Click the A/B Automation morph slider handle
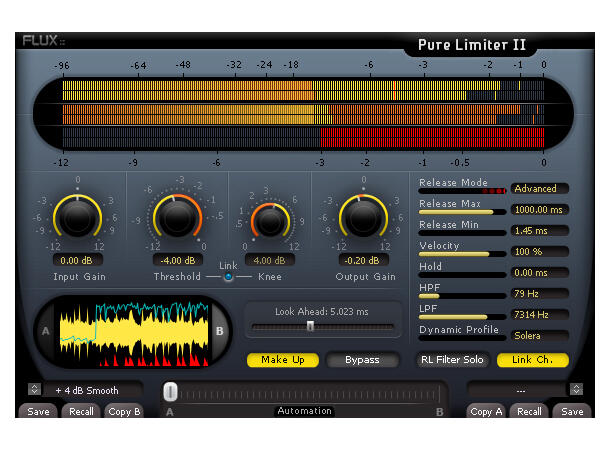This screenshot has height=450, width=610. [170, 392]
